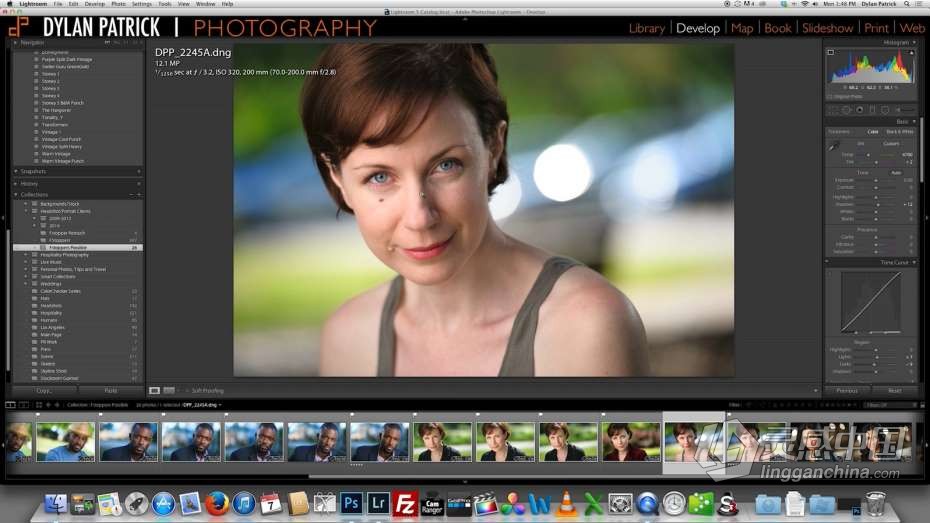Screen dimensions: 930x523
Task: Click the second window display icon
Action: [x=24, y=404]
